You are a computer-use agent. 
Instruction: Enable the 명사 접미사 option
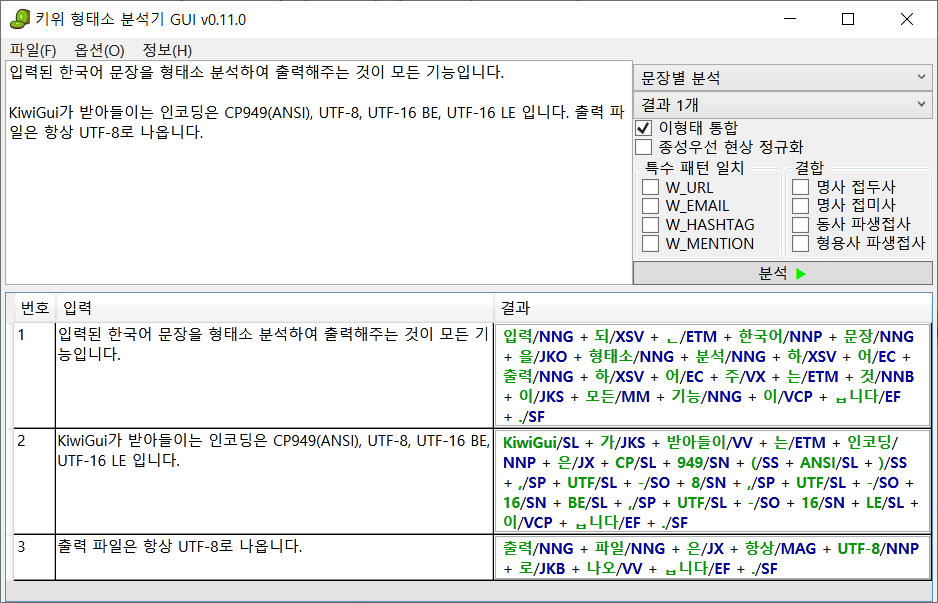point(798,206)
